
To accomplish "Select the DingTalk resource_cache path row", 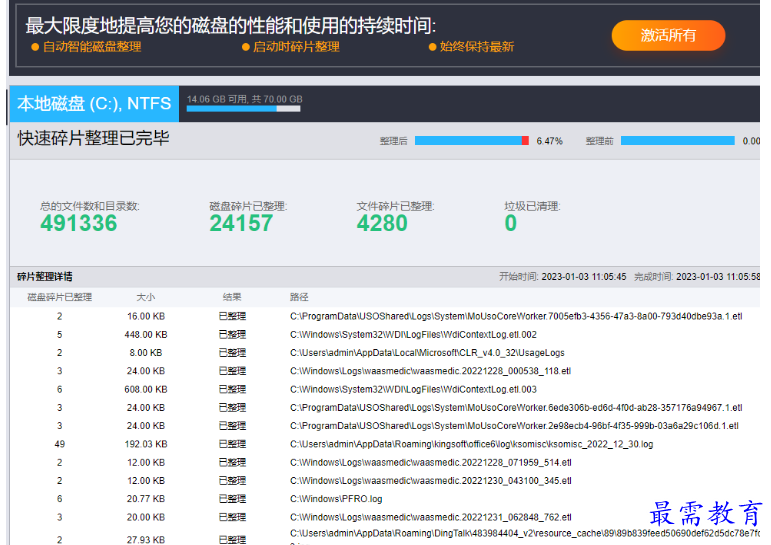I will pos(385,537).
